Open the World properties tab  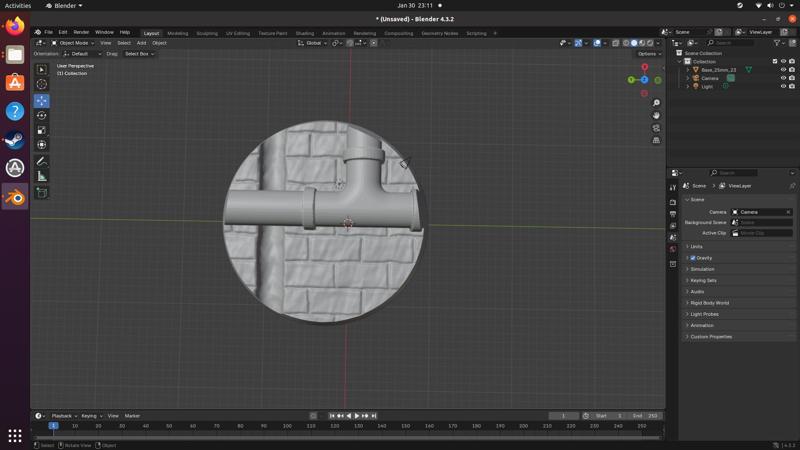(x=673, y=249)
